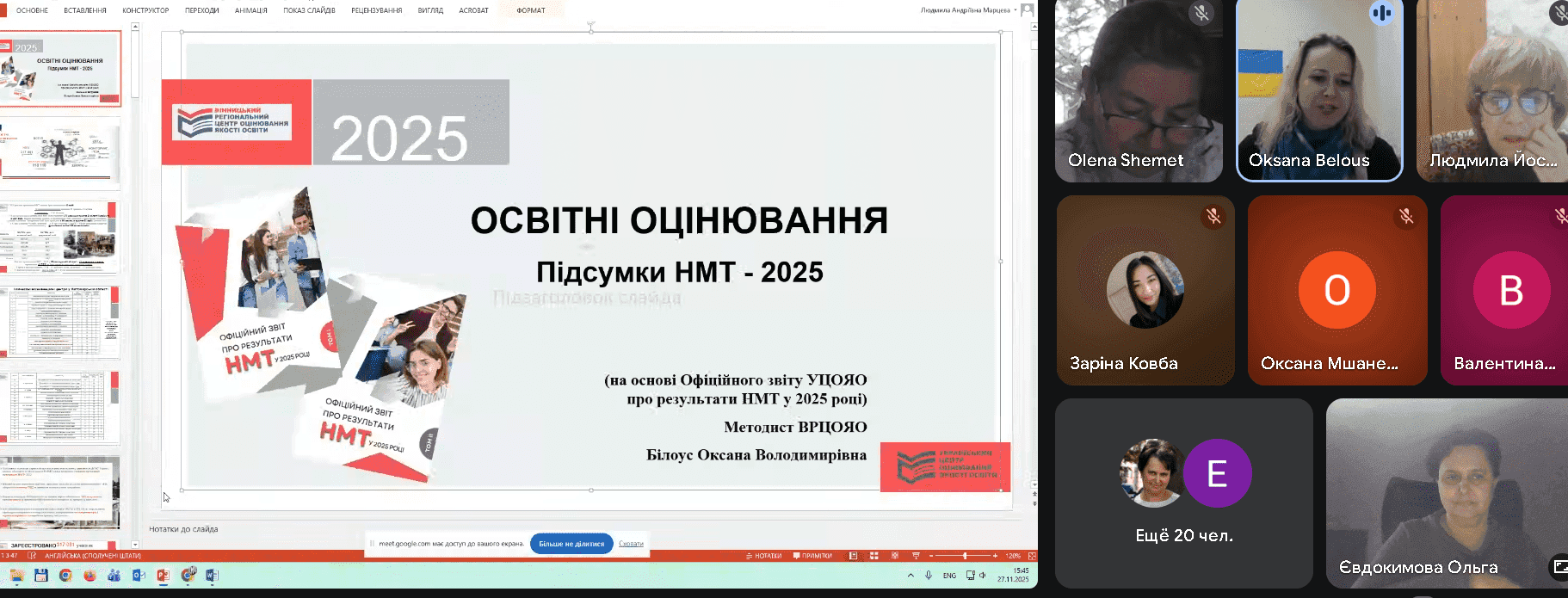Image resolution: width=1568 pixels, height=598 pixels.
Task: Open the ПЕРЕХОДИ ribbon tab
Action: 202,10
